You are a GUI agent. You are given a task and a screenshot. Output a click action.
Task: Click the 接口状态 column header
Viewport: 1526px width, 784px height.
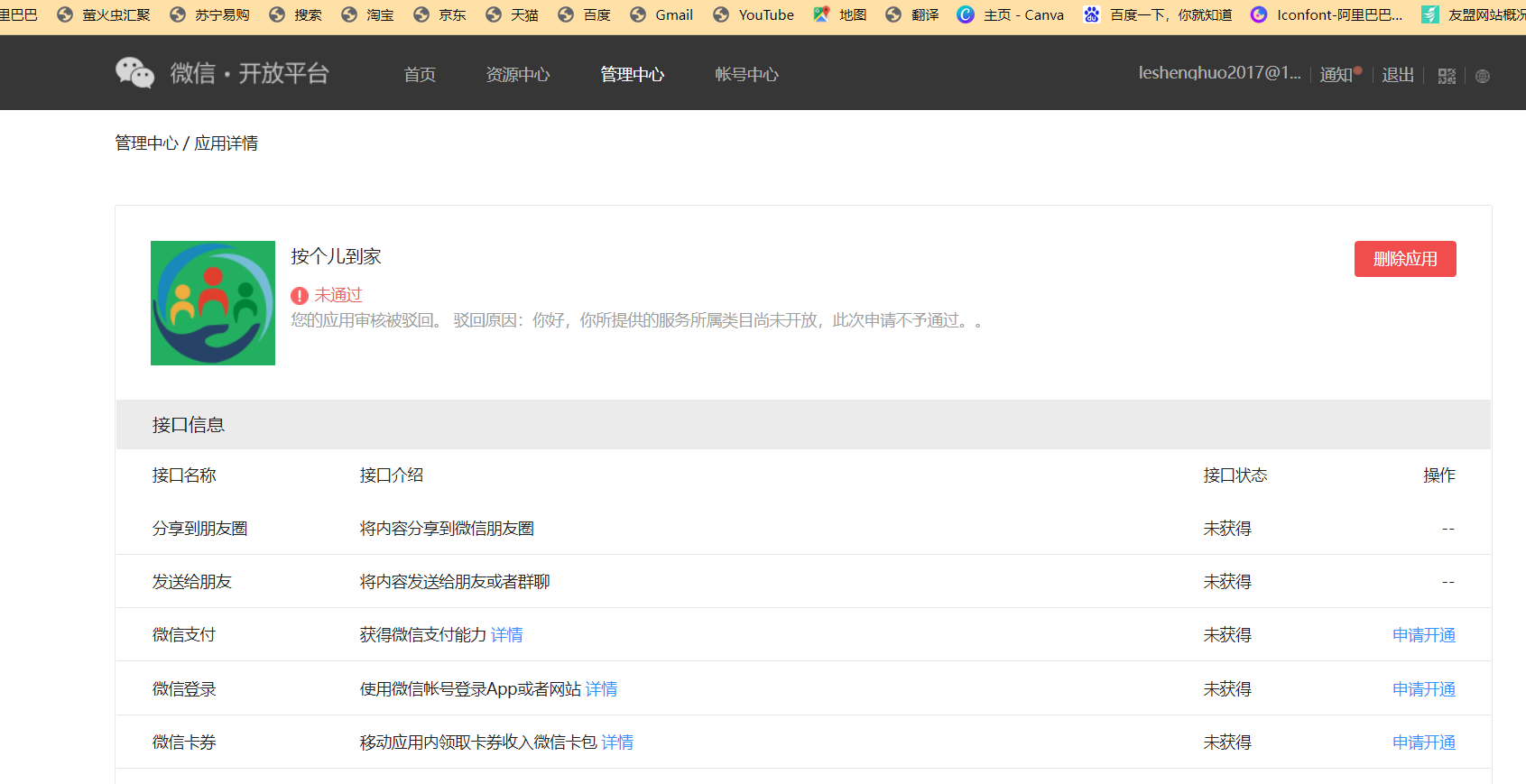click(x=1235, y=475)
